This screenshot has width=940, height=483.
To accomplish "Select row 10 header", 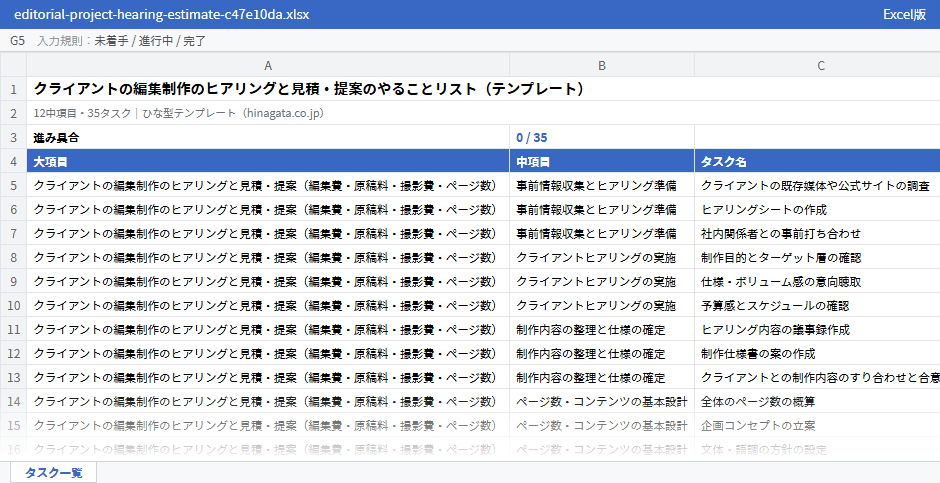I will coord(13,305).
